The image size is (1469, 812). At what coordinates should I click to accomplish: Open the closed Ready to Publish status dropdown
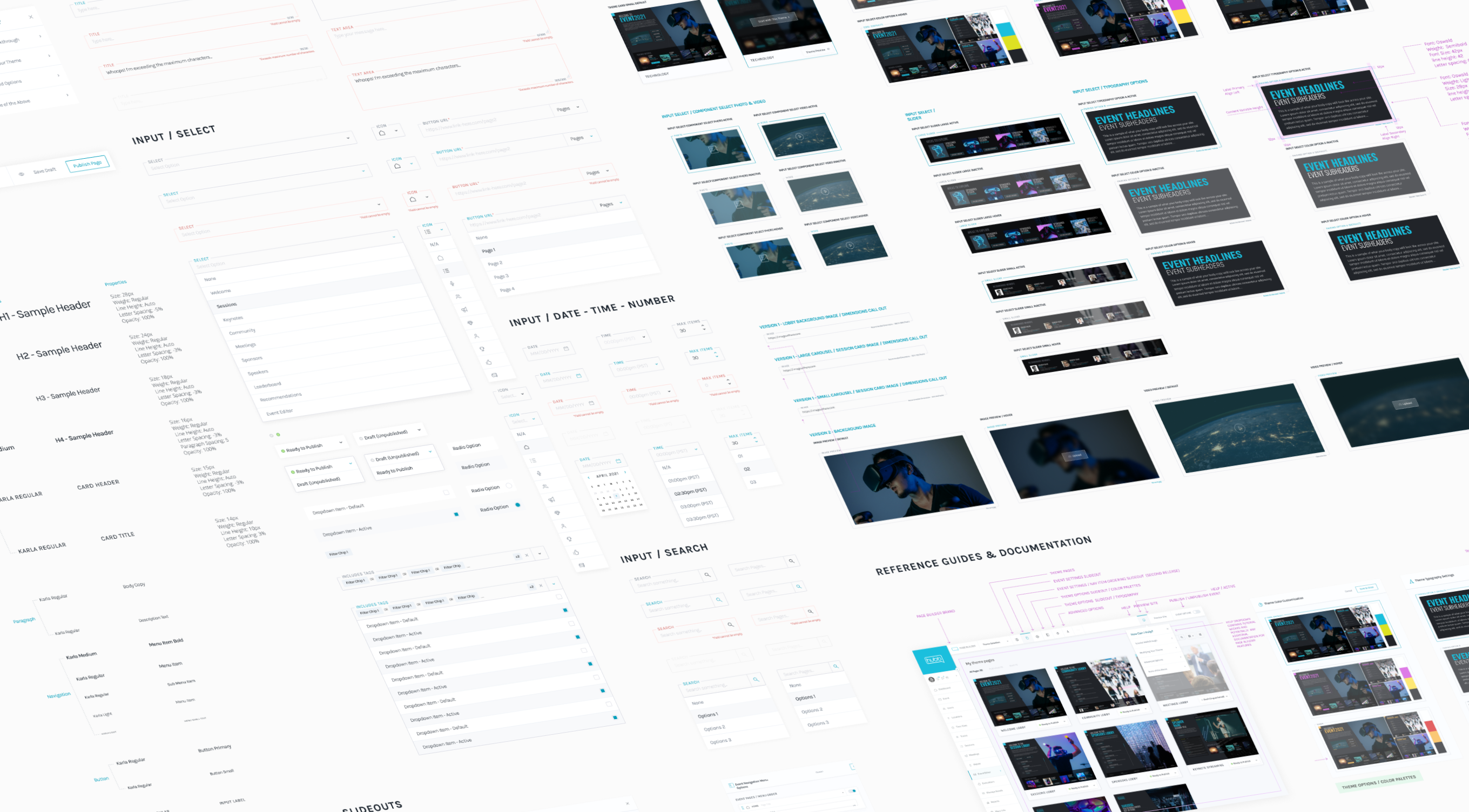(x=313, y=446)
